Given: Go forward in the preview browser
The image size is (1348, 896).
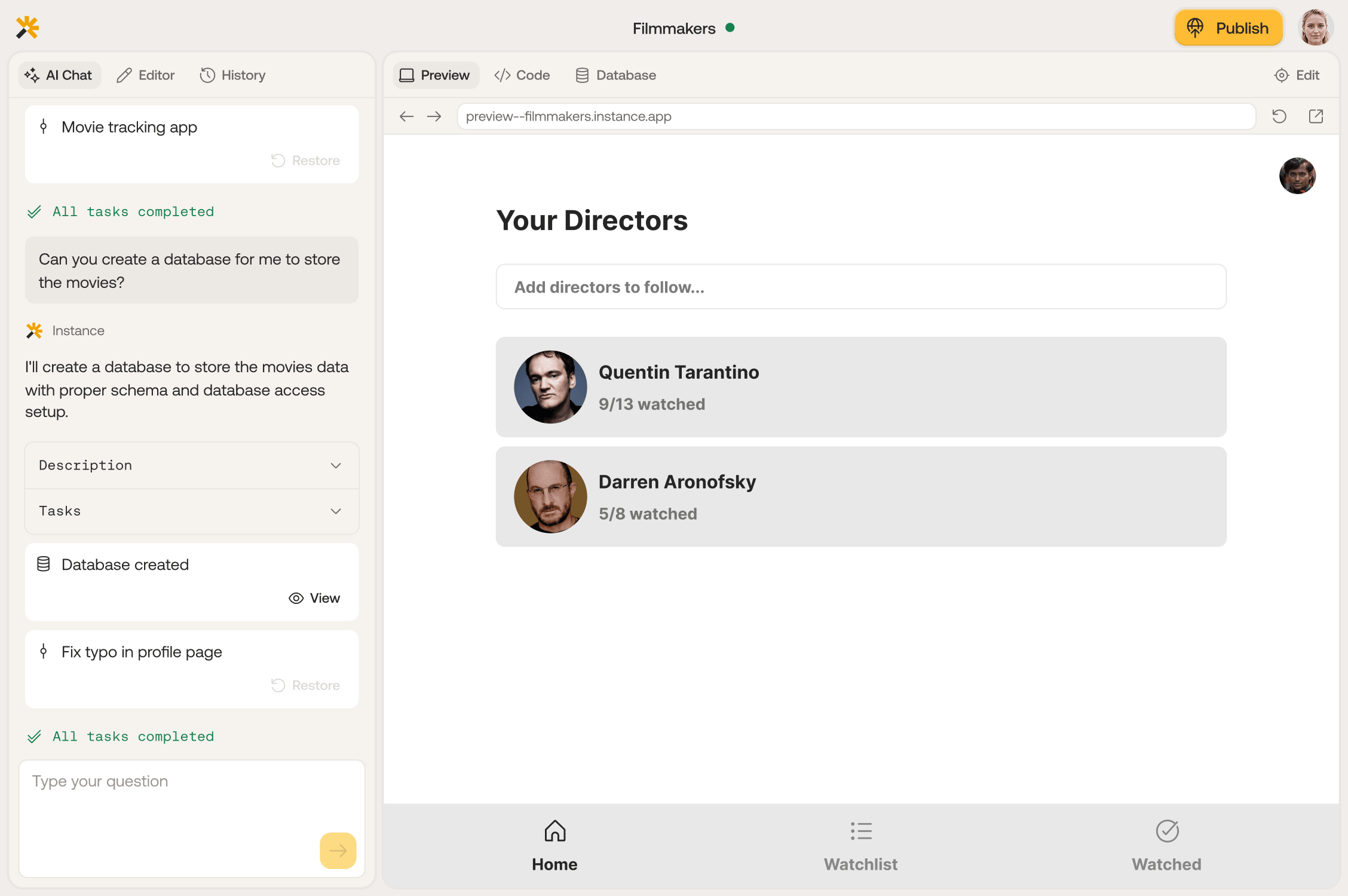Looking at the screenshot, I should click(434, 116).
